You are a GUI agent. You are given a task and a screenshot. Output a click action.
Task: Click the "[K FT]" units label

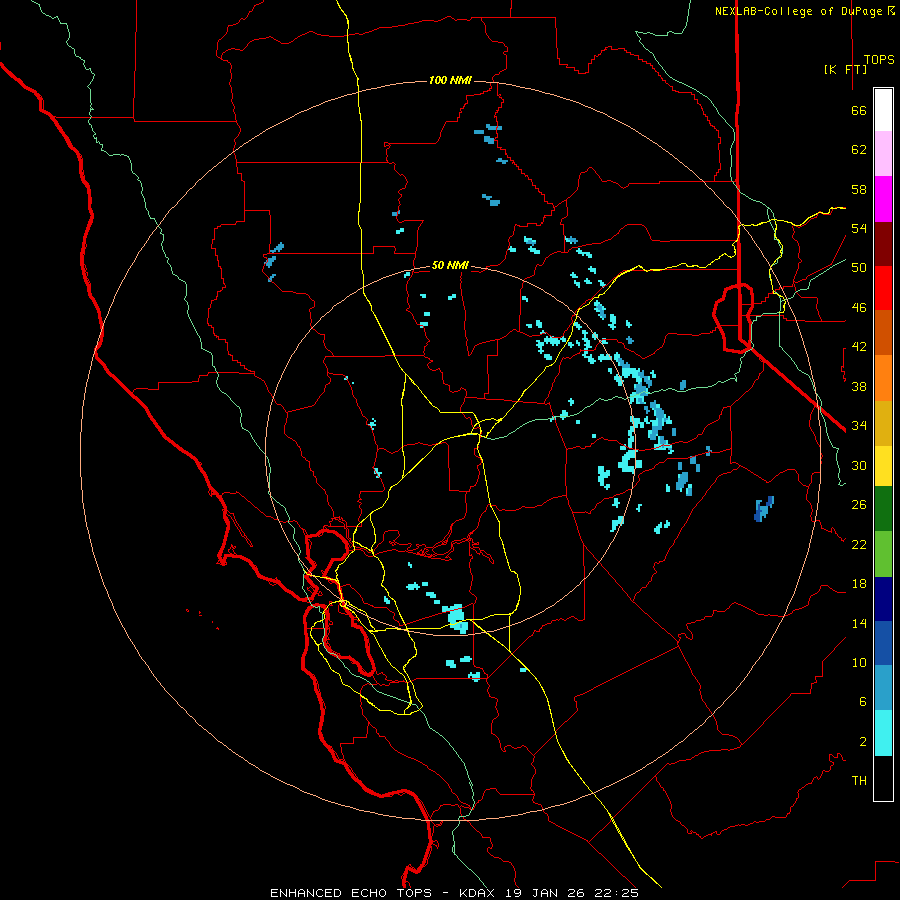pos(845,69)
